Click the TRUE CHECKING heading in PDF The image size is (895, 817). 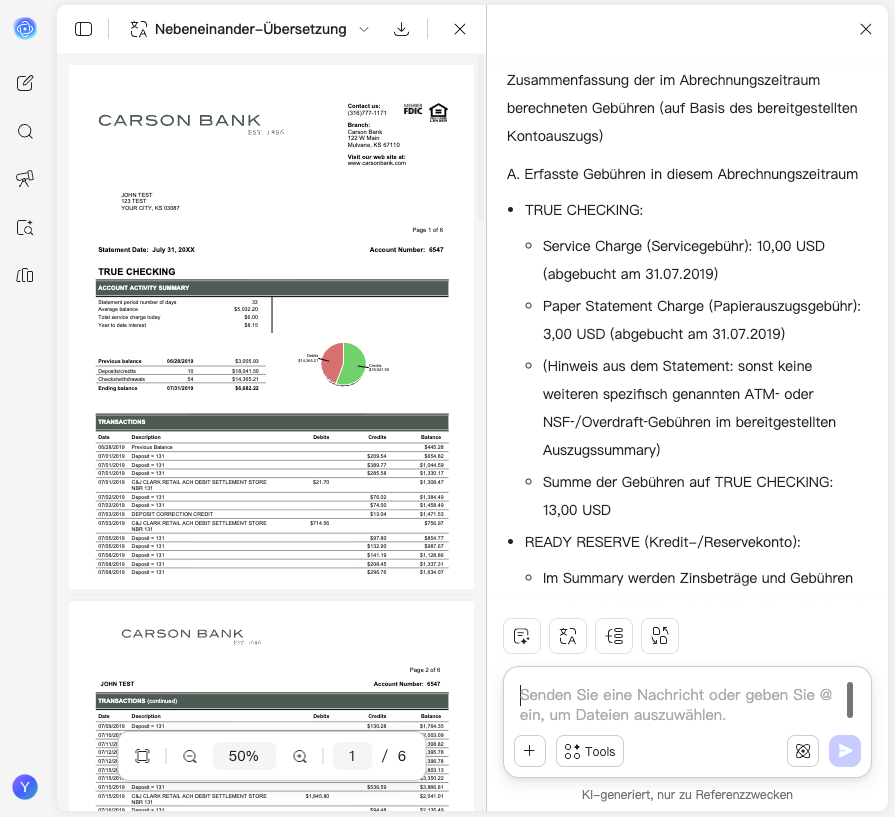point(136,272)
